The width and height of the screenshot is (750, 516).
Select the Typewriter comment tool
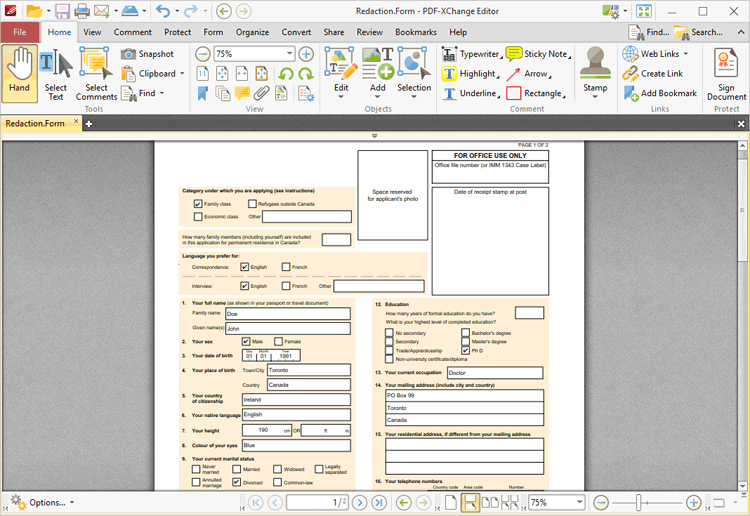tap(471, 54)
